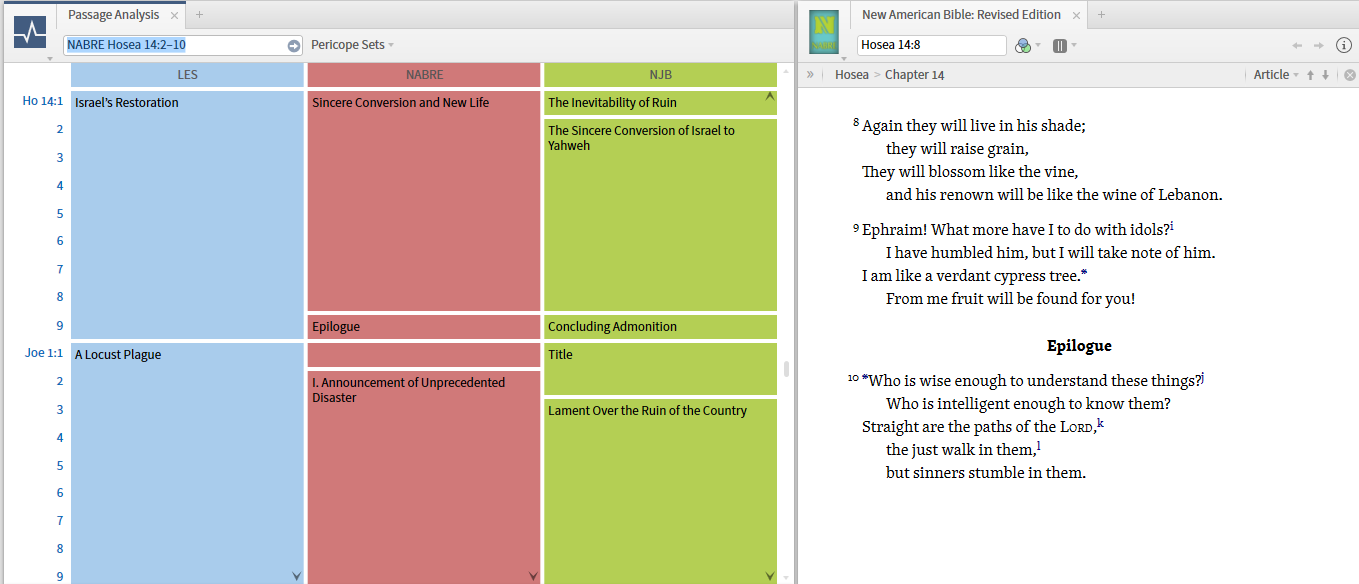The width and height of the screenshot is (1359, 584).
Task: Open the Passage Analysis panel menu arrow
Action: [x=50, y=59]
